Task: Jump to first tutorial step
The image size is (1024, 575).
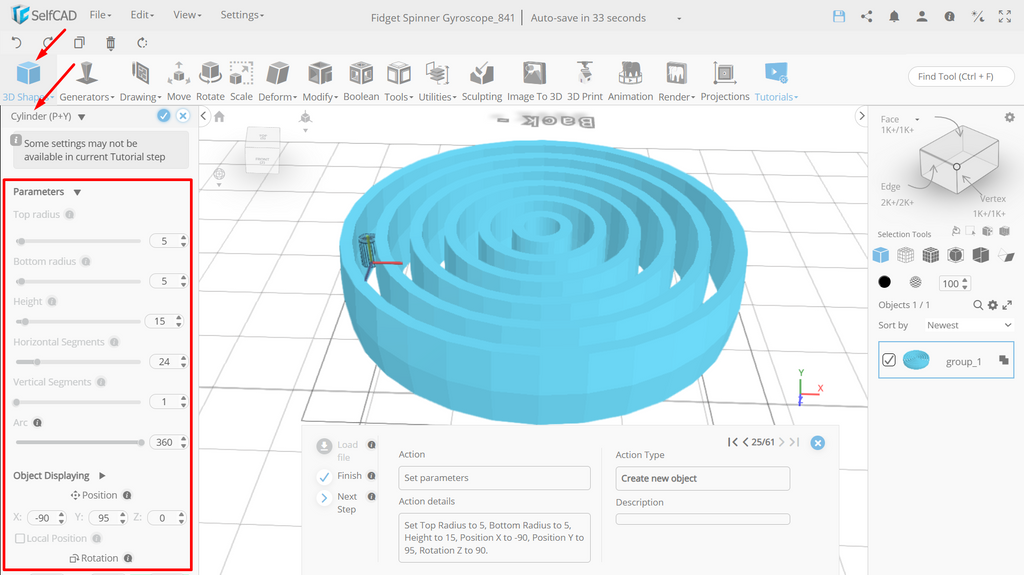Action: tap(732, 442)
